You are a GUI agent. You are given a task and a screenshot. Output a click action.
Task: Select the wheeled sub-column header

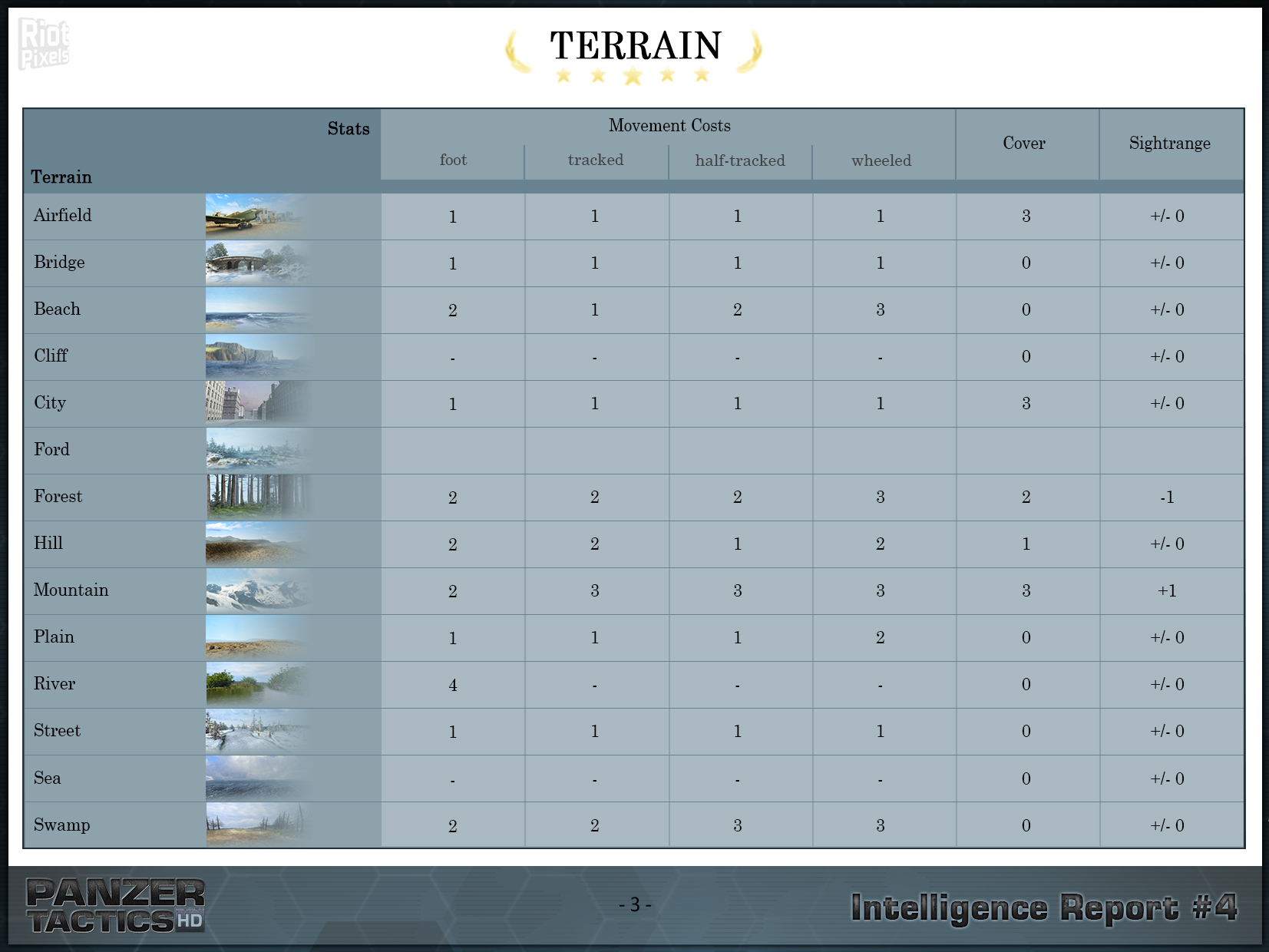click(x=881, y=160)
